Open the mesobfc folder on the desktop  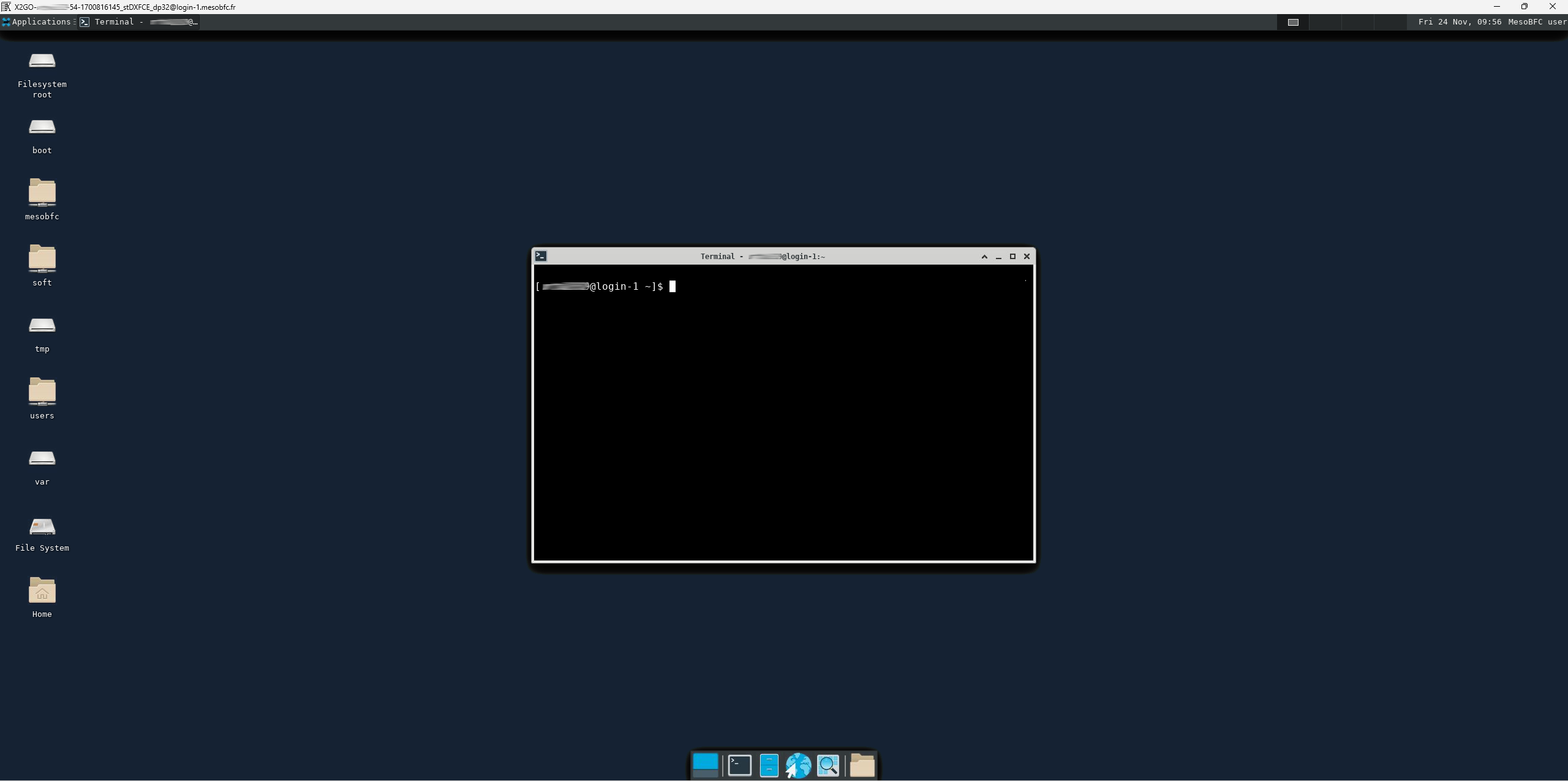click(42, 192)
